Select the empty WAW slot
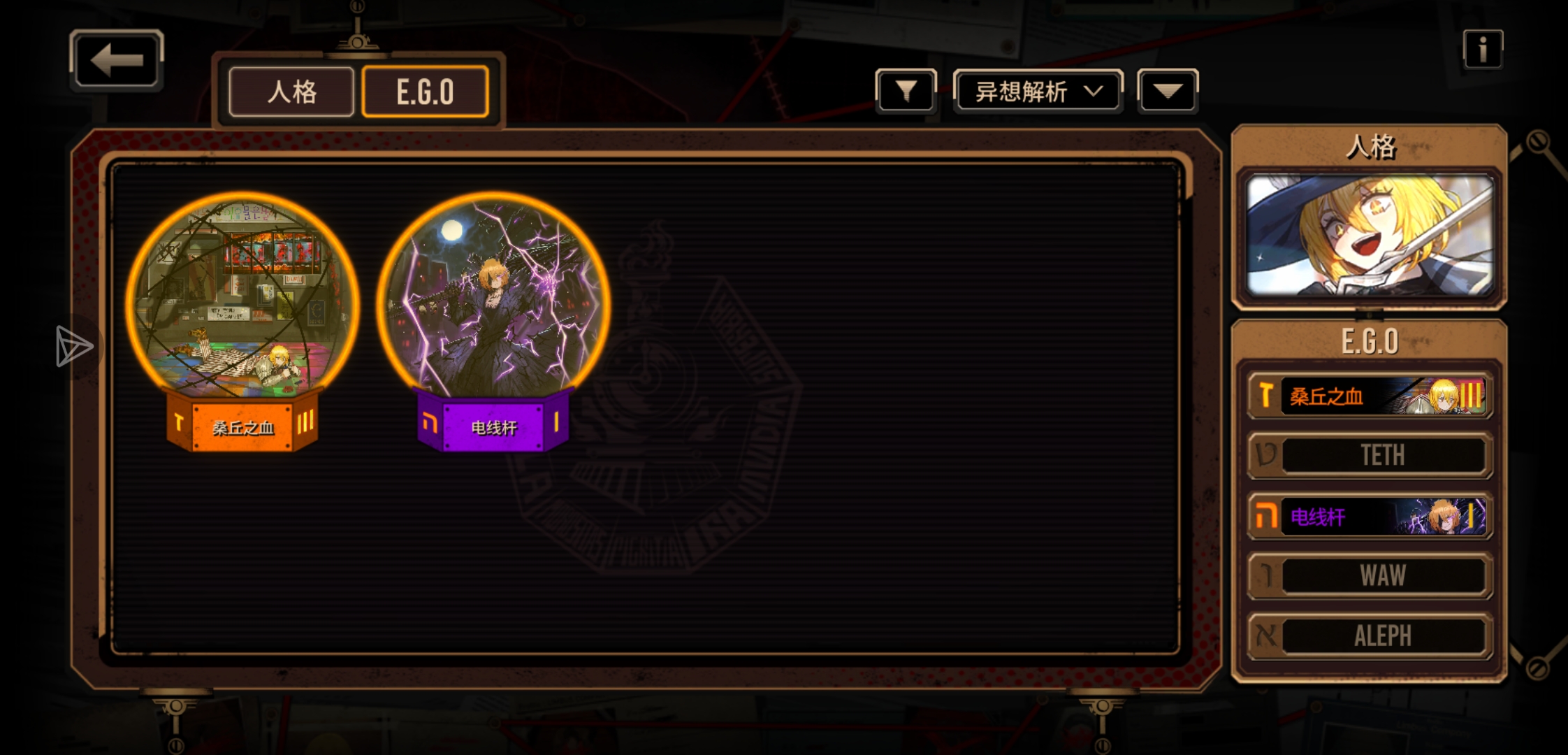1568x755 pixels. point(1370,576)
